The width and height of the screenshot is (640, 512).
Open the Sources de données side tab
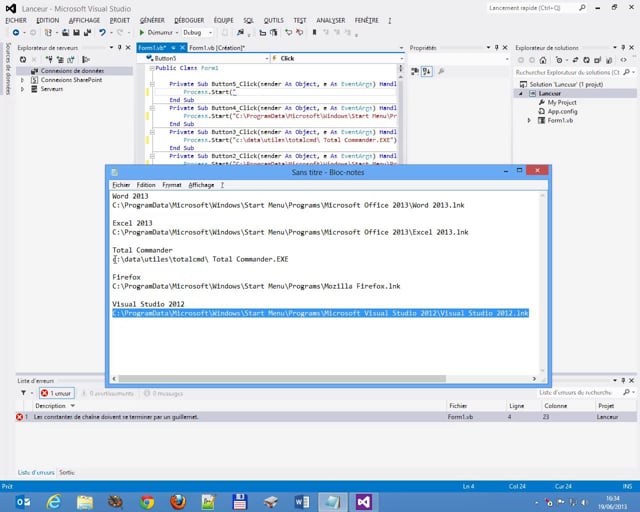(x=8, y=69)
